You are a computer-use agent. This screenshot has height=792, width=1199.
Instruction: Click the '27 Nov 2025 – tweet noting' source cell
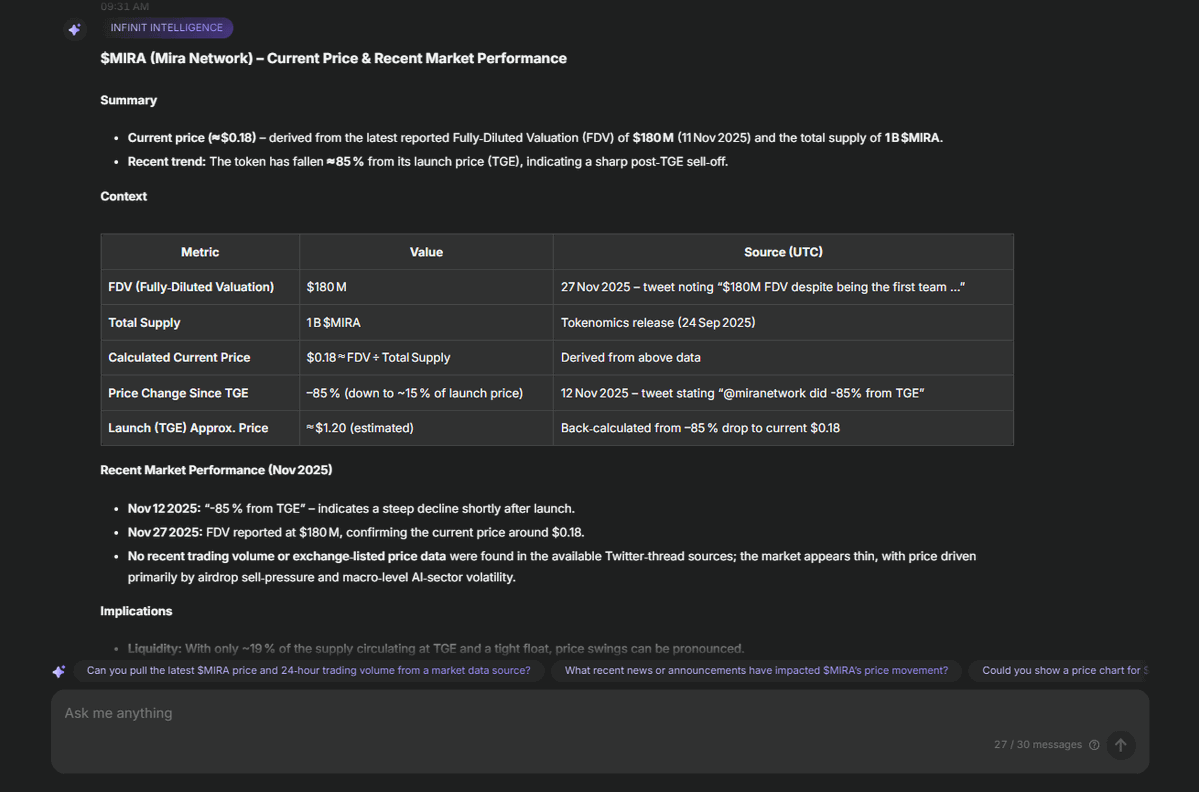783,287
